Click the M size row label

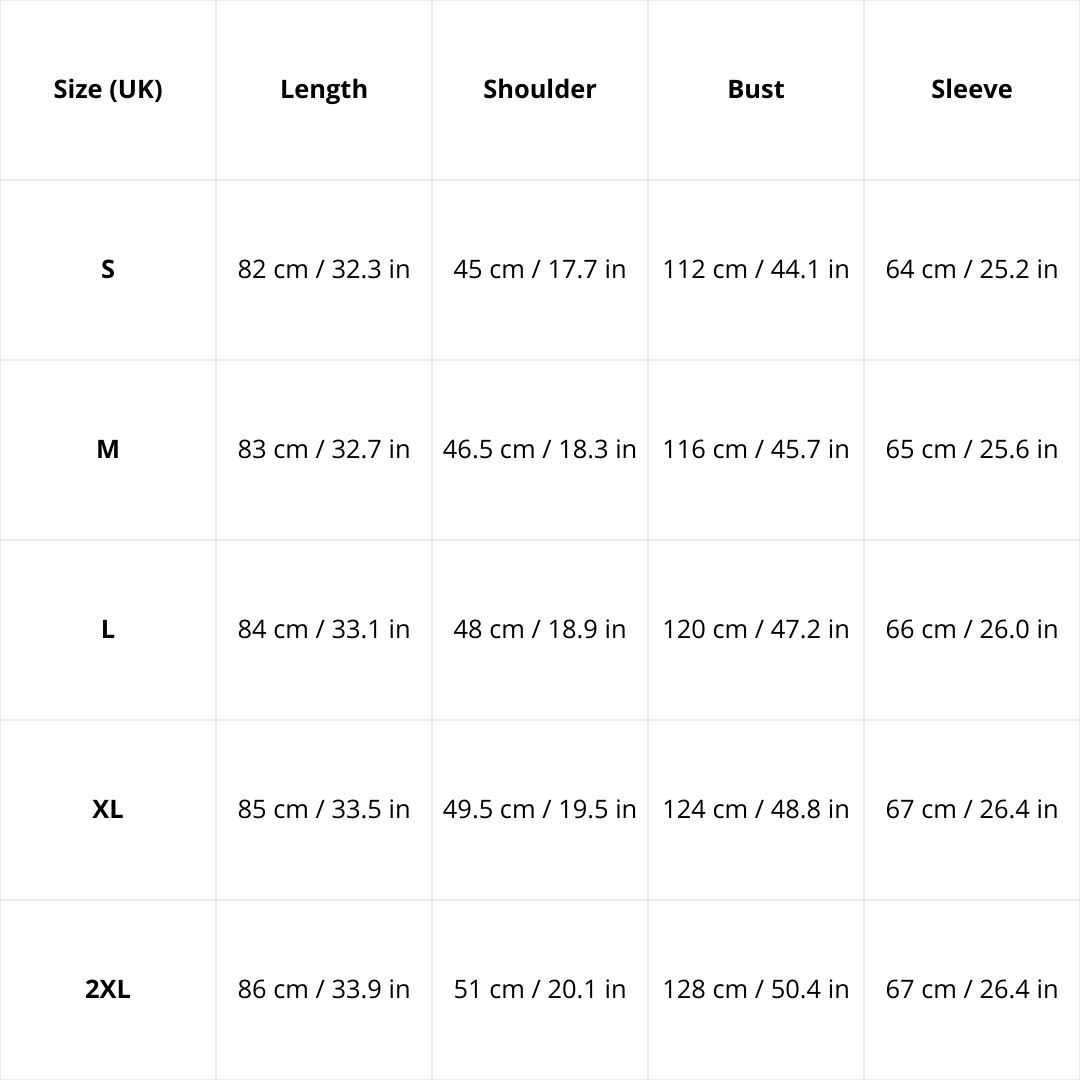pyautogui.click(x=108, y=449)
